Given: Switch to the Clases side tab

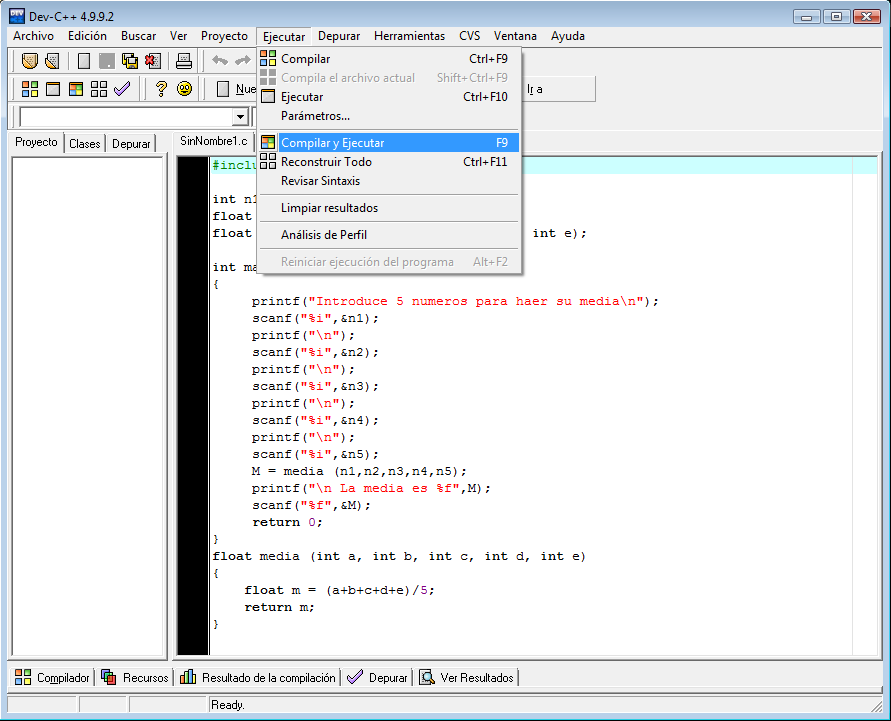Looking at the screenshot, I should click(x=85, y=144).
